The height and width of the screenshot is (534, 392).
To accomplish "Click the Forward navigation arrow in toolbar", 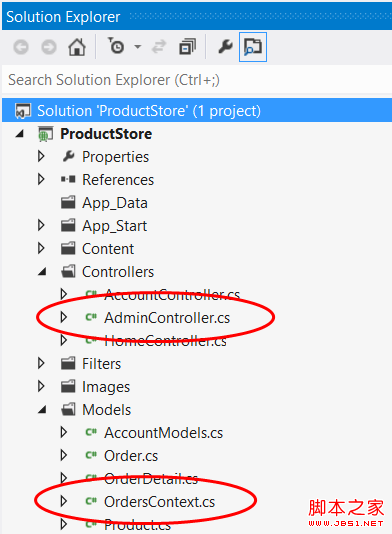I will 49,47.
